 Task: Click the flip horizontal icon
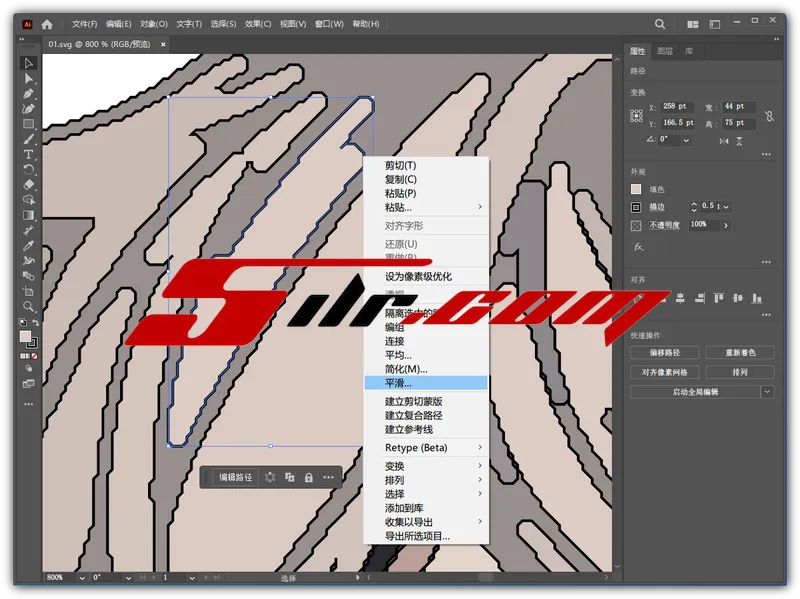pyautogui.click(x=724, y=141)
